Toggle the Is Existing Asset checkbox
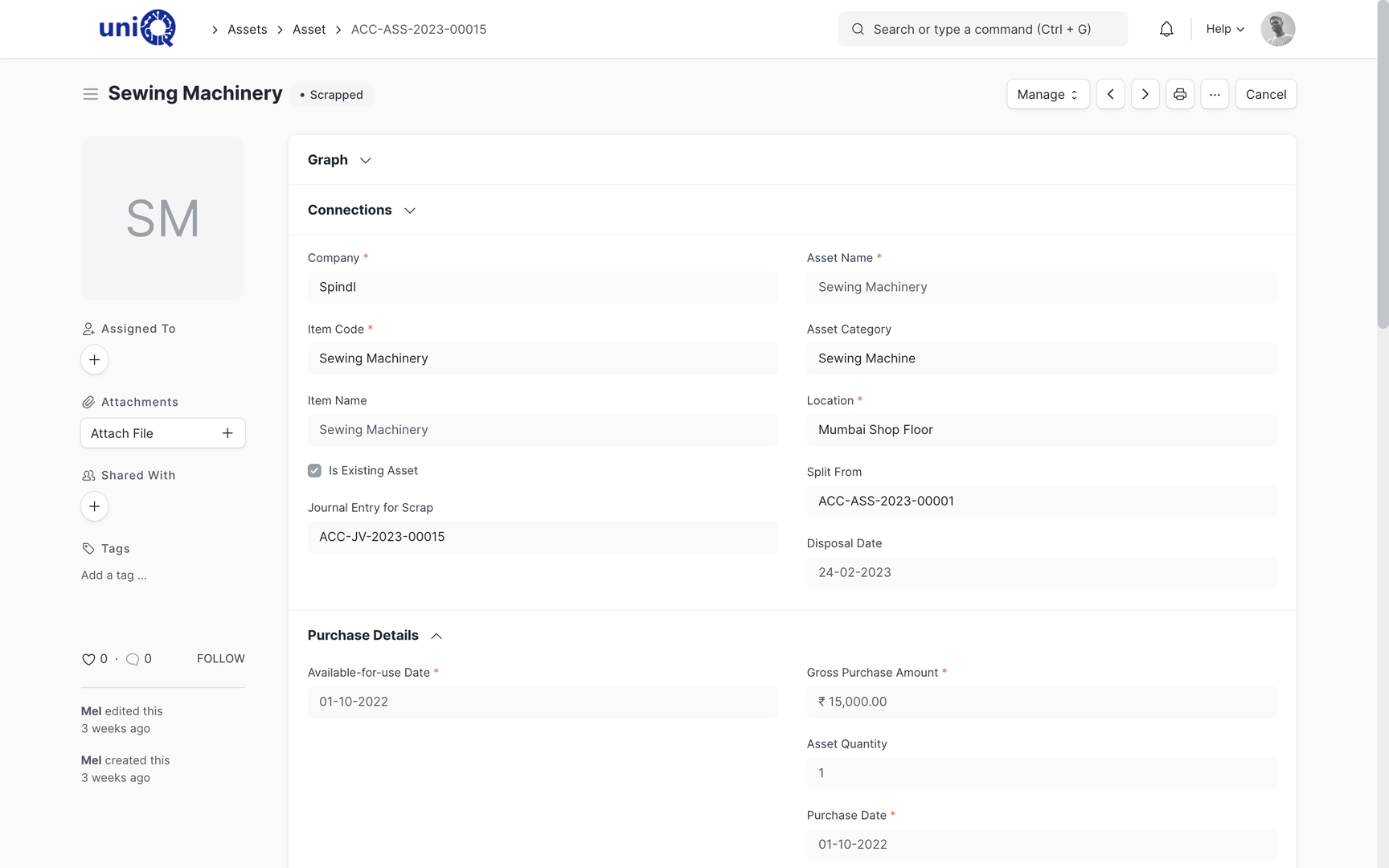The width and height of the screenshot is (1389, 868). [x=314, y=471]
